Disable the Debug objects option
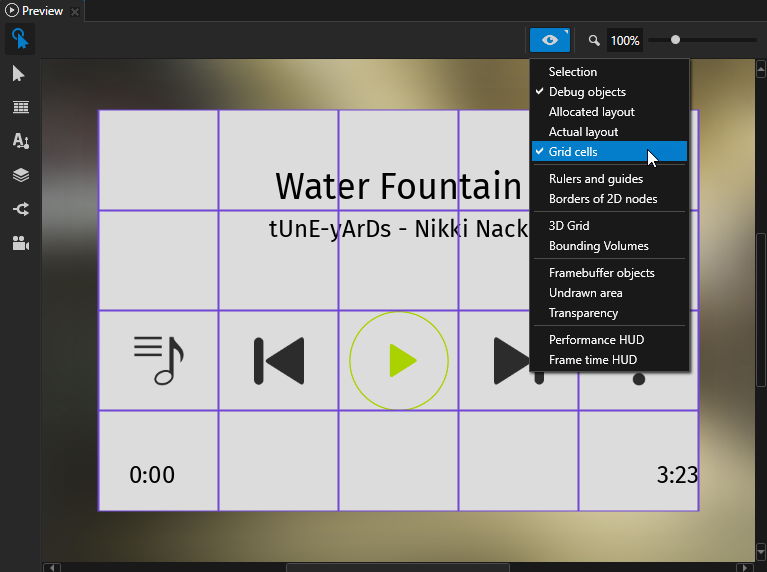767x572 pixels. pyautogui.click(x=587, y=92)
